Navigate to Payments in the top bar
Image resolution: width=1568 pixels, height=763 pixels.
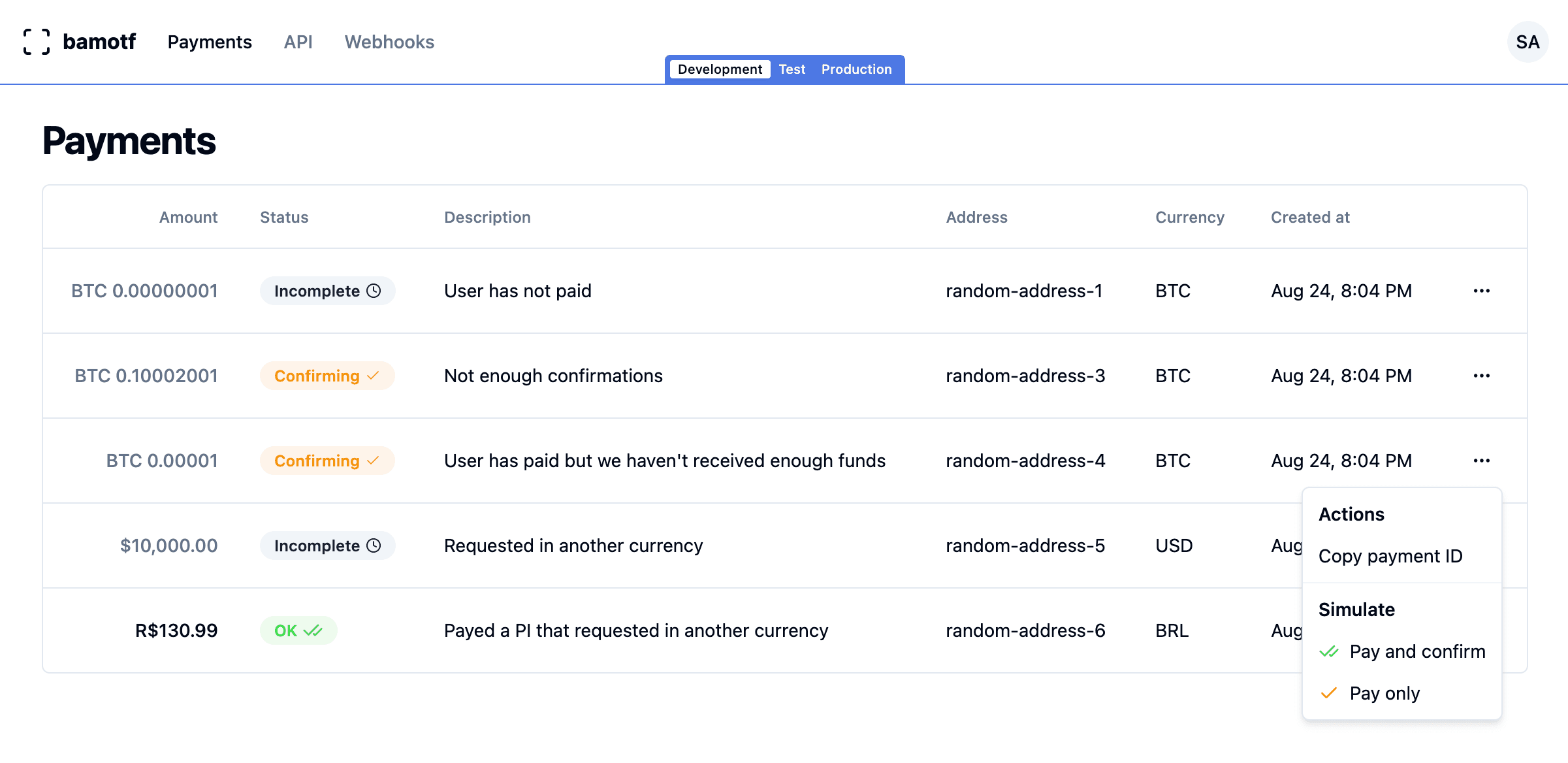tap(209, 42)
